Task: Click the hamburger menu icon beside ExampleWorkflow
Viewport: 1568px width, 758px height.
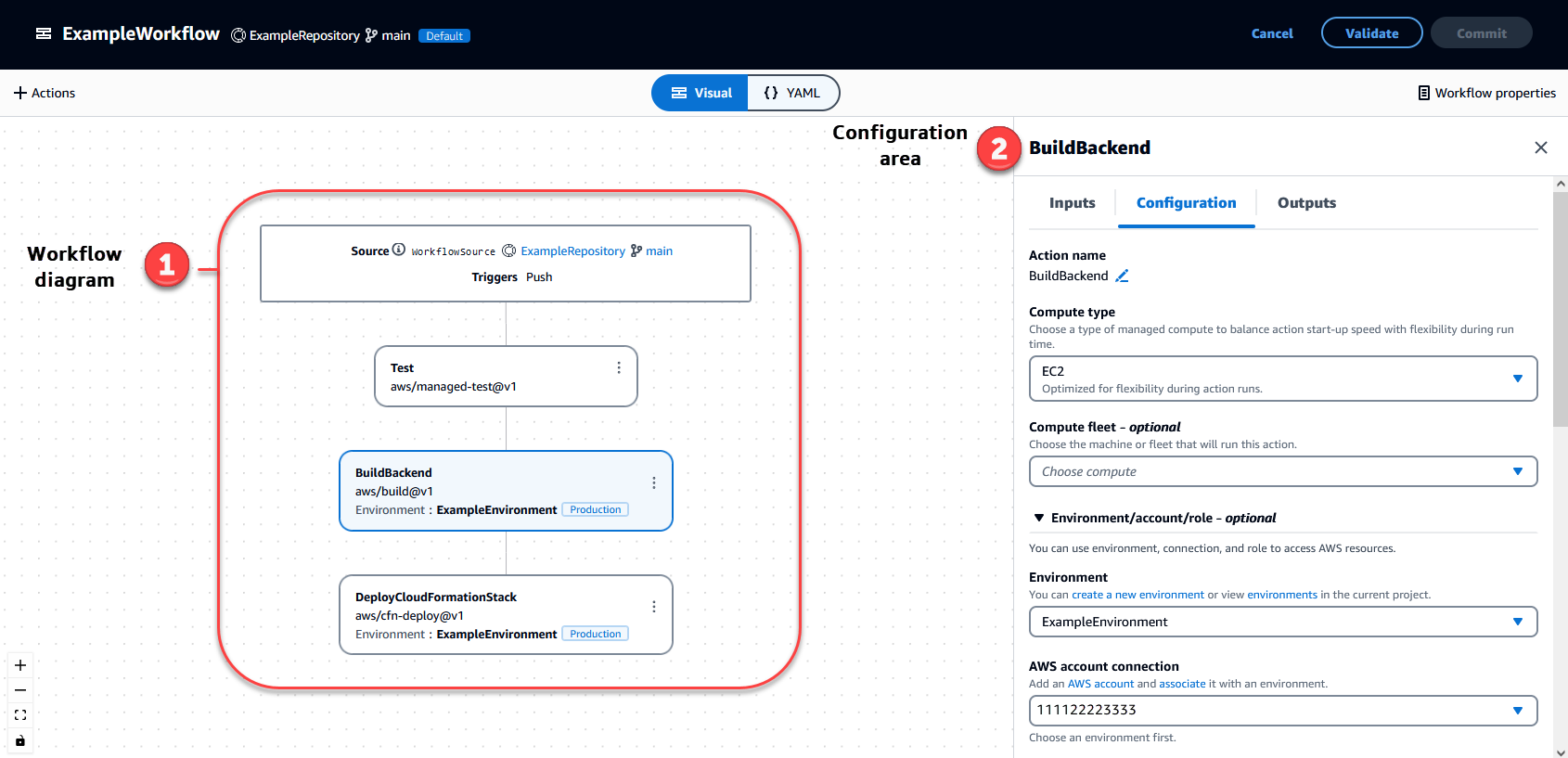Action: pos(43,33)
